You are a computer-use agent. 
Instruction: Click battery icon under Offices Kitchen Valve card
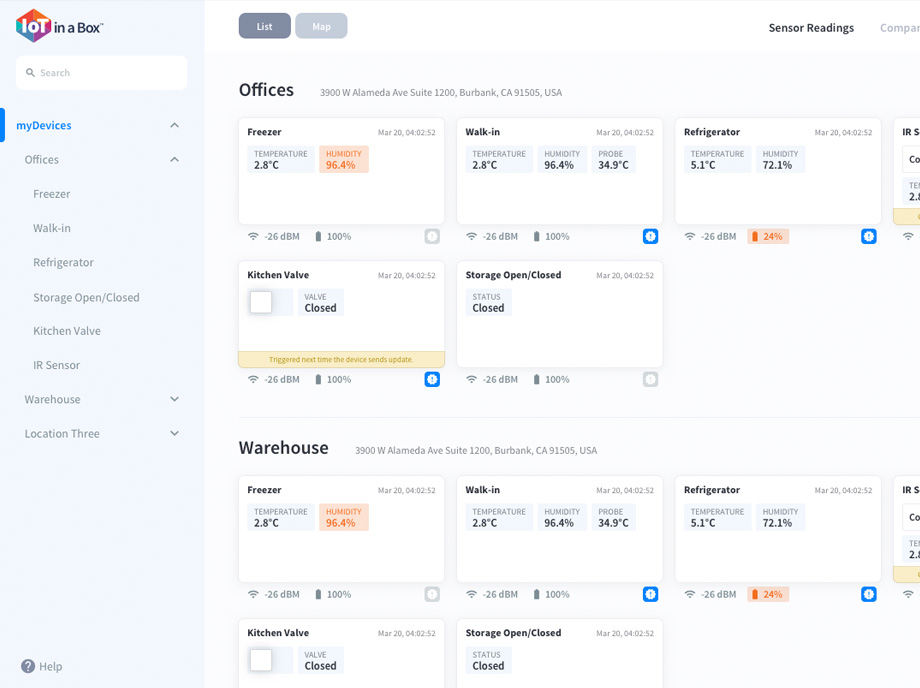pyautogui.click(x=318, y=379)
